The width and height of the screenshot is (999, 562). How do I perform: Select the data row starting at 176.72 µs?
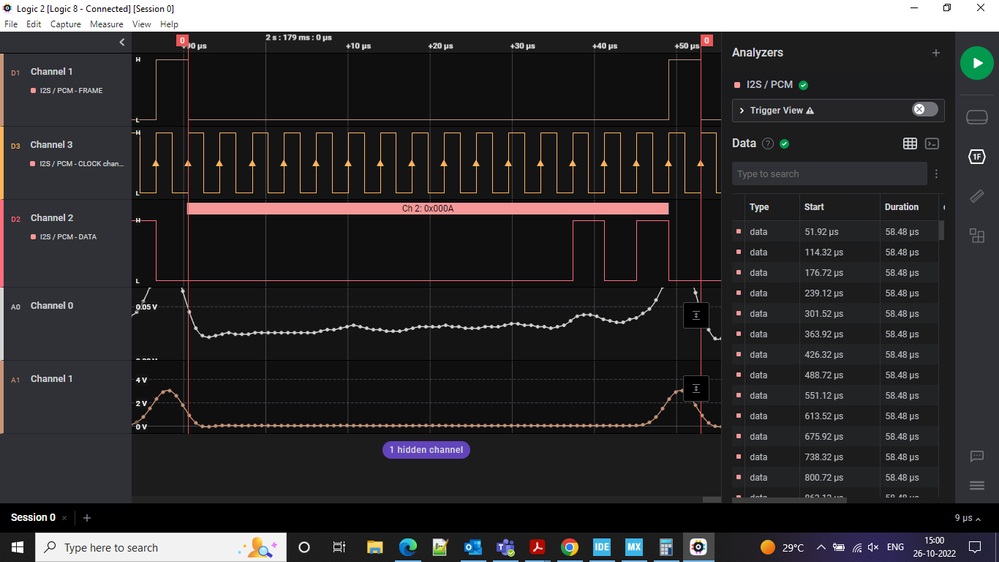pyautogui.click(x=835, y=273)
